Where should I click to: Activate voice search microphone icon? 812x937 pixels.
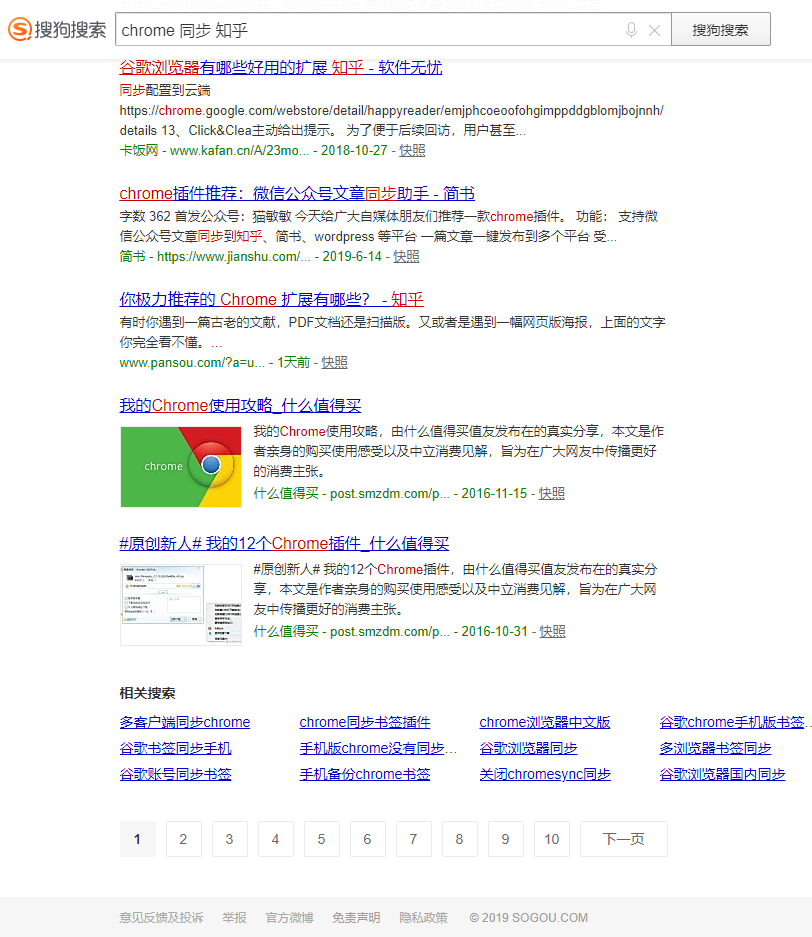631,30
